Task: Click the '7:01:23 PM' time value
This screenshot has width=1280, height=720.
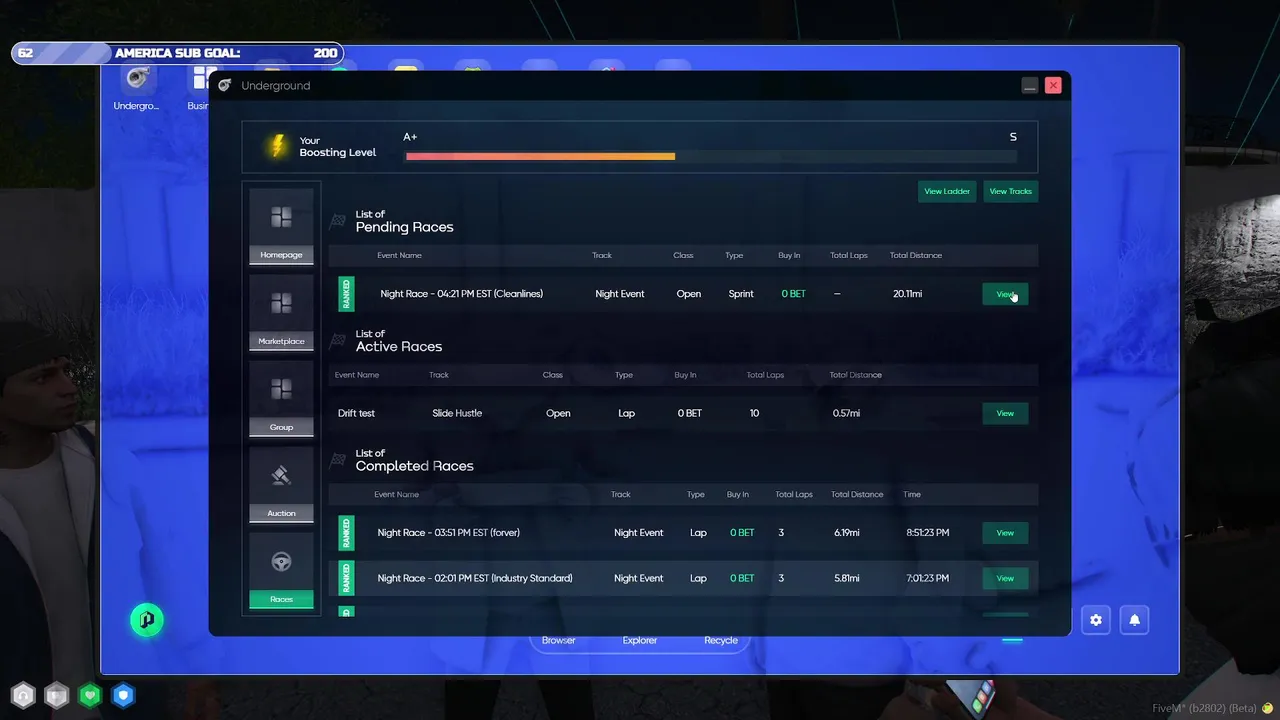Action: [926, 578]
